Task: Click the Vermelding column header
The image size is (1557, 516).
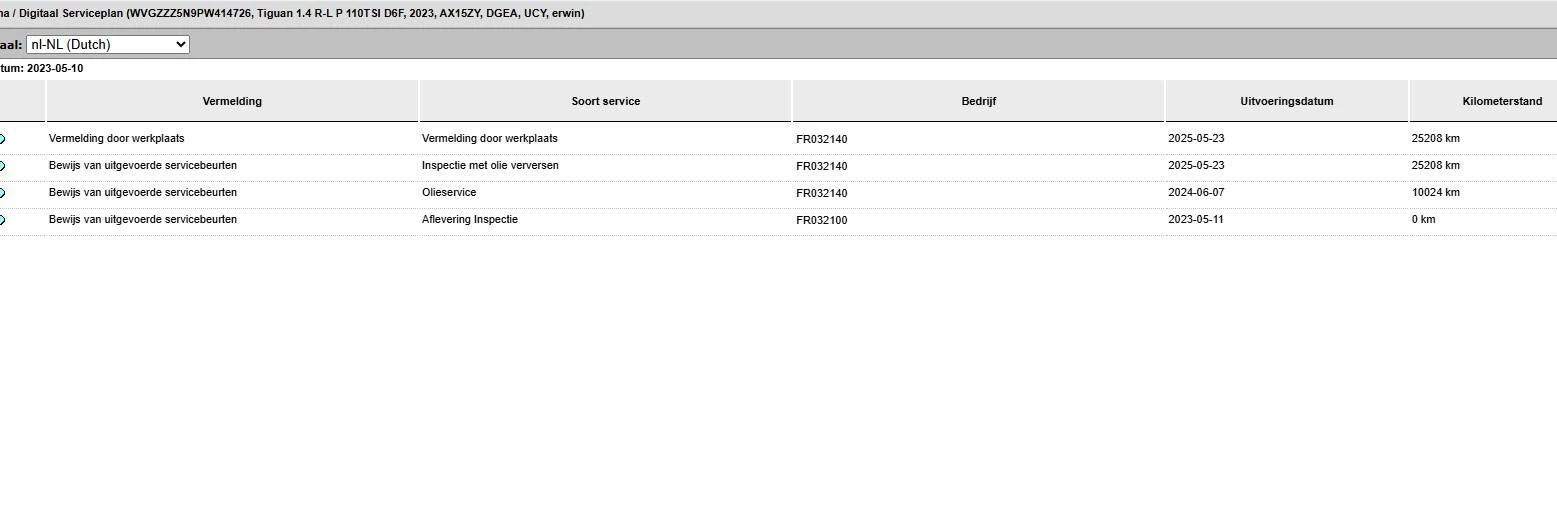Action: (x=232, y=101)
